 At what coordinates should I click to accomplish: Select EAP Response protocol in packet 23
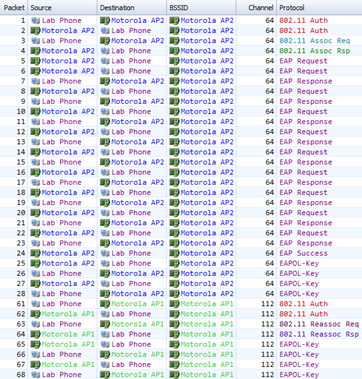tap(306, 243)
